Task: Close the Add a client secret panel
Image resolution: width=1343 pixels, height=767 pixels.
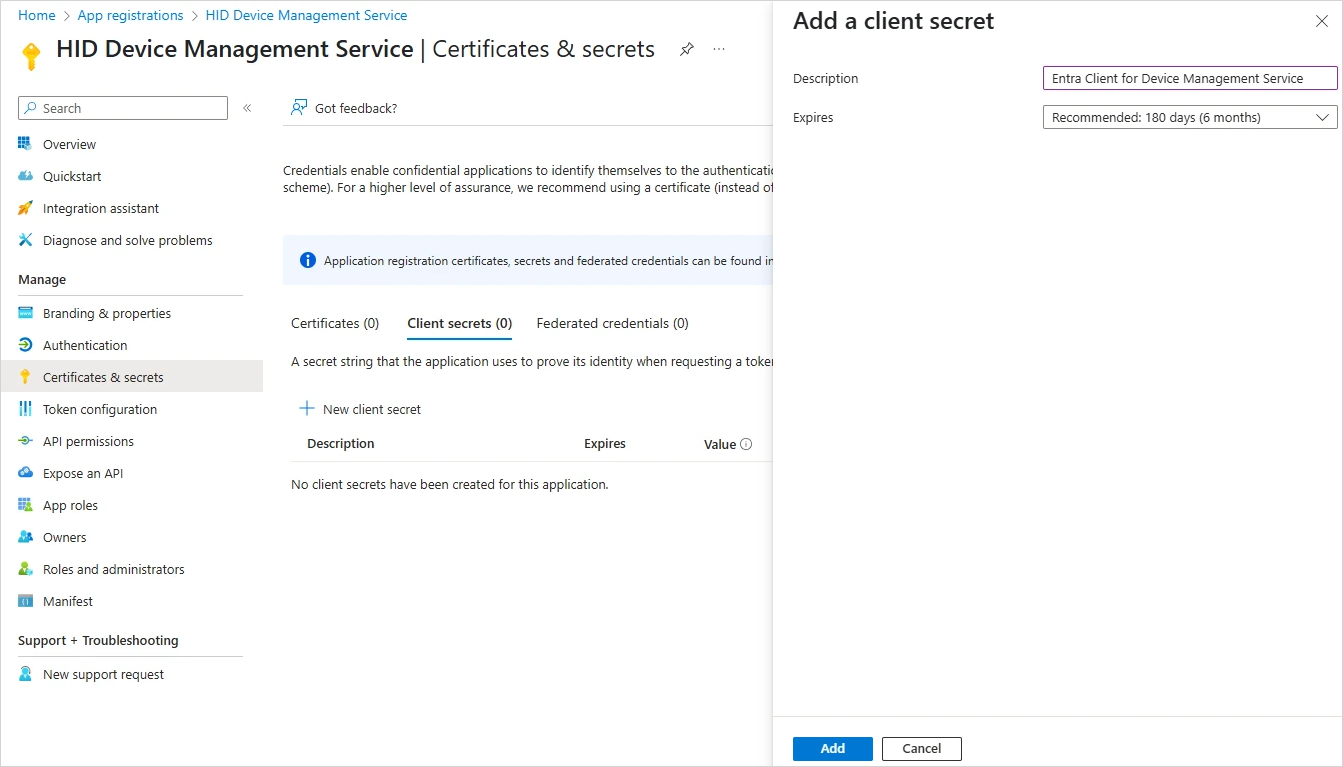Action: (1321, 21)
